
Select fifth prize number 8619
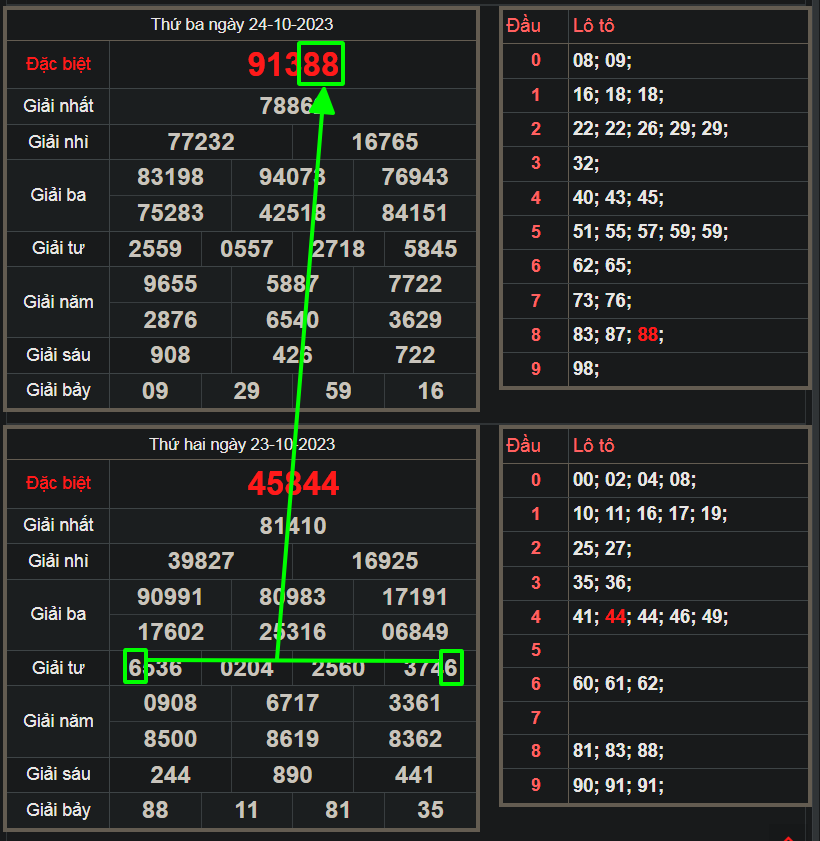(x=293, y=739)
